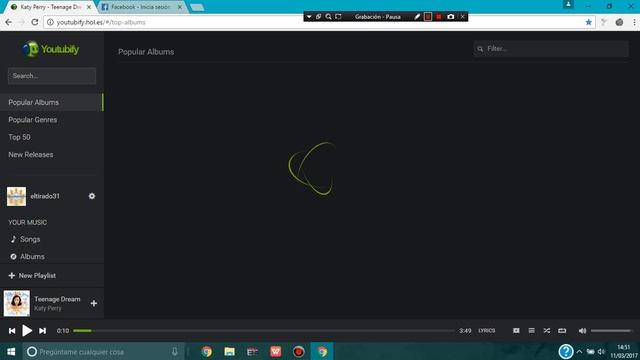Mute the player volume
This screenshot has width=640, height=360.
pos(582,331)
